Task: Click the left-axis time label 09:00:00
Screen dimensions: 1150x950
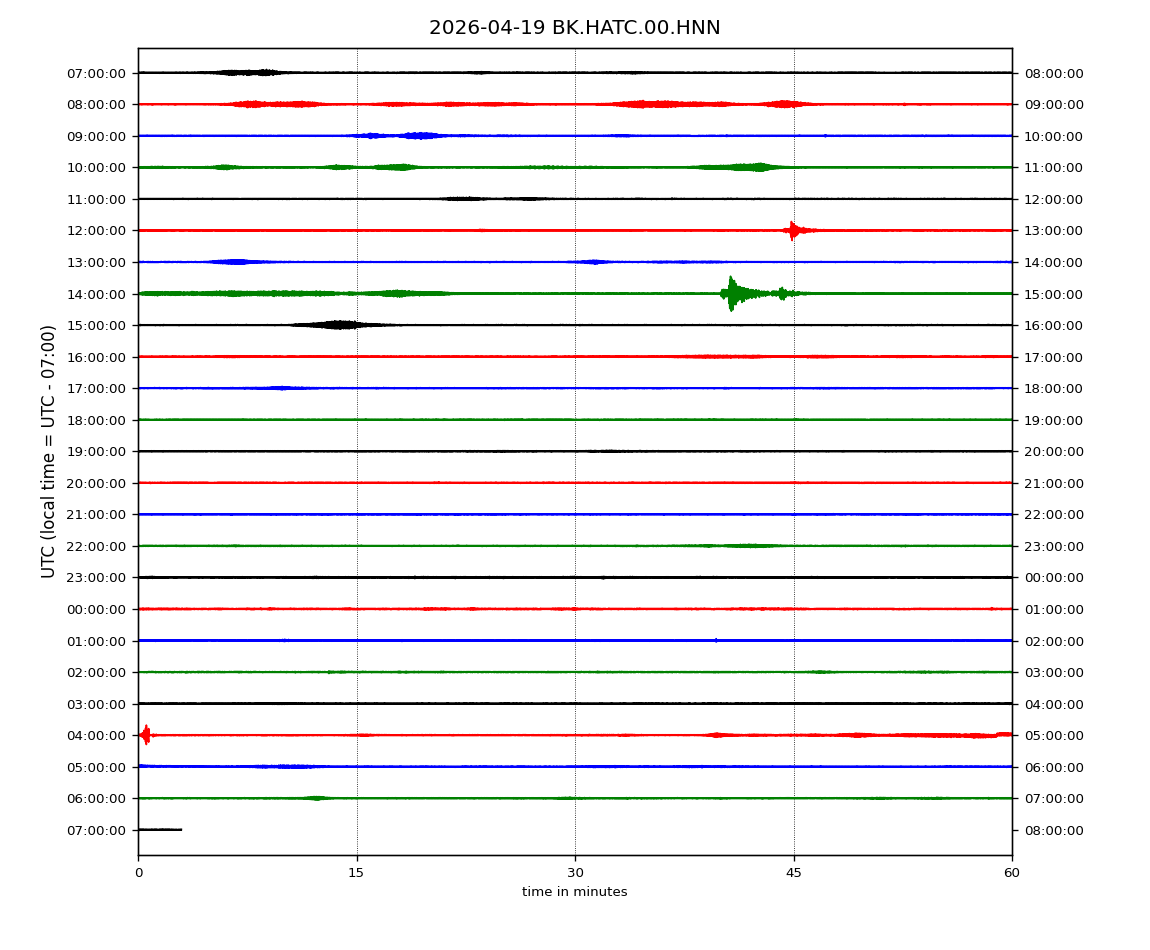Action: 97,136
